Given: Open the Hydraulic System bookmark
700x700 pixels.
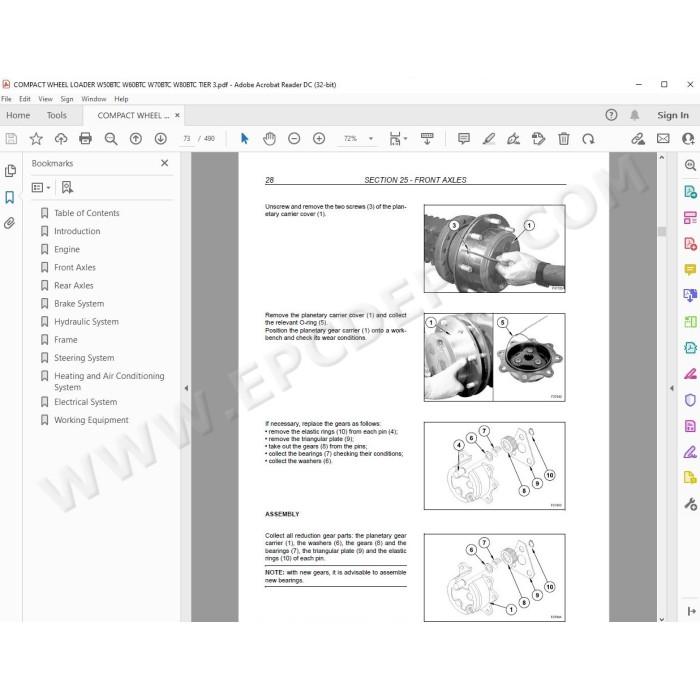Looking at the screenshot, I should [86, 321].
